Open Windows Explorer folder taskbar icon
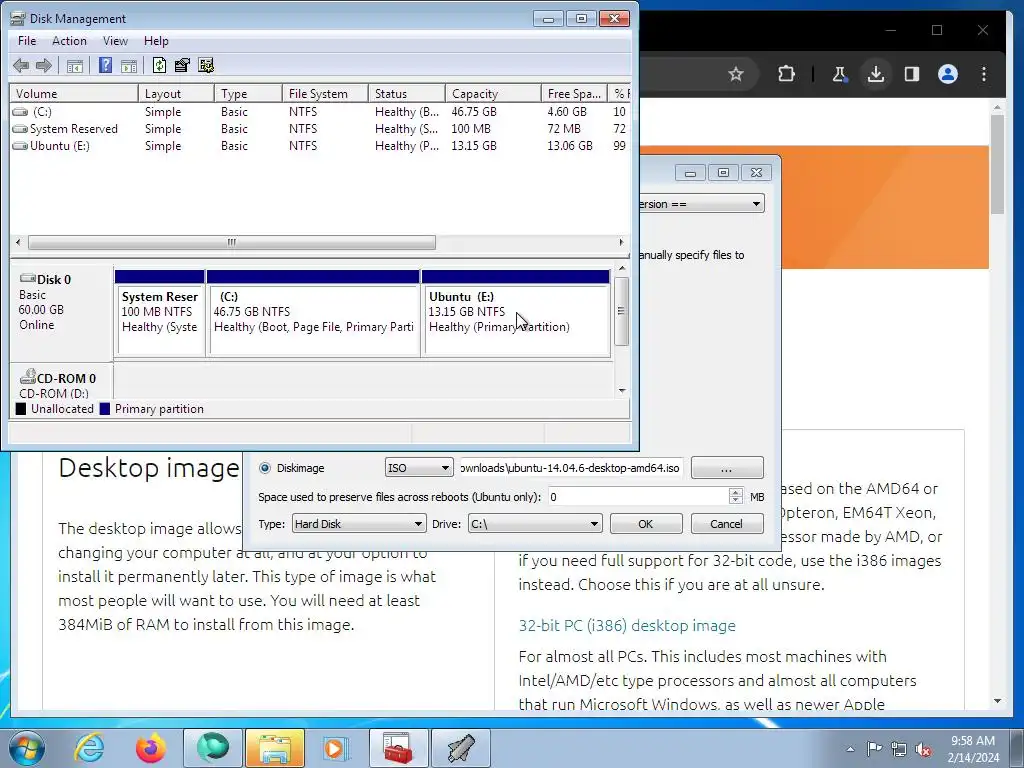The image size is (1024, 768). [x=275, y=748]
